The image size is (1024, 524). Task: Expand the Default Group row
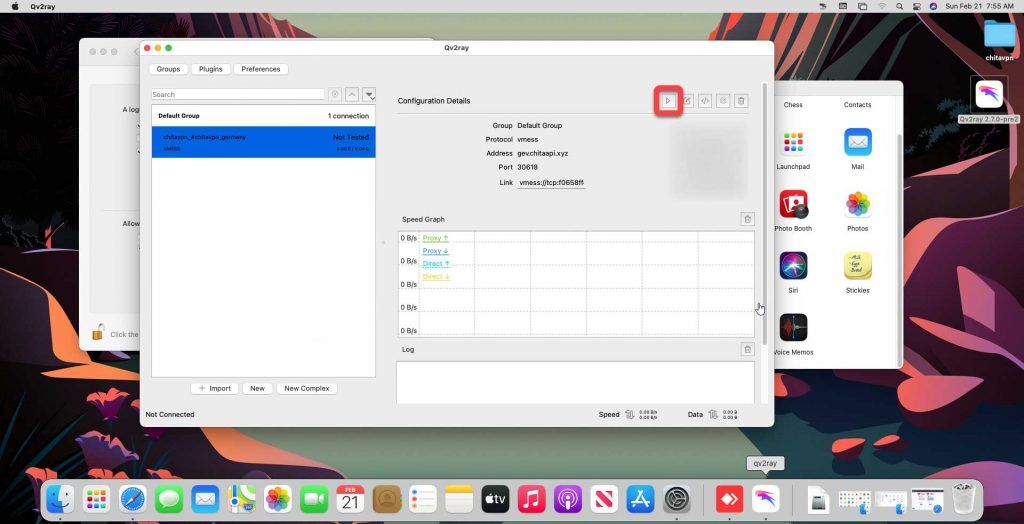point(263,116)
